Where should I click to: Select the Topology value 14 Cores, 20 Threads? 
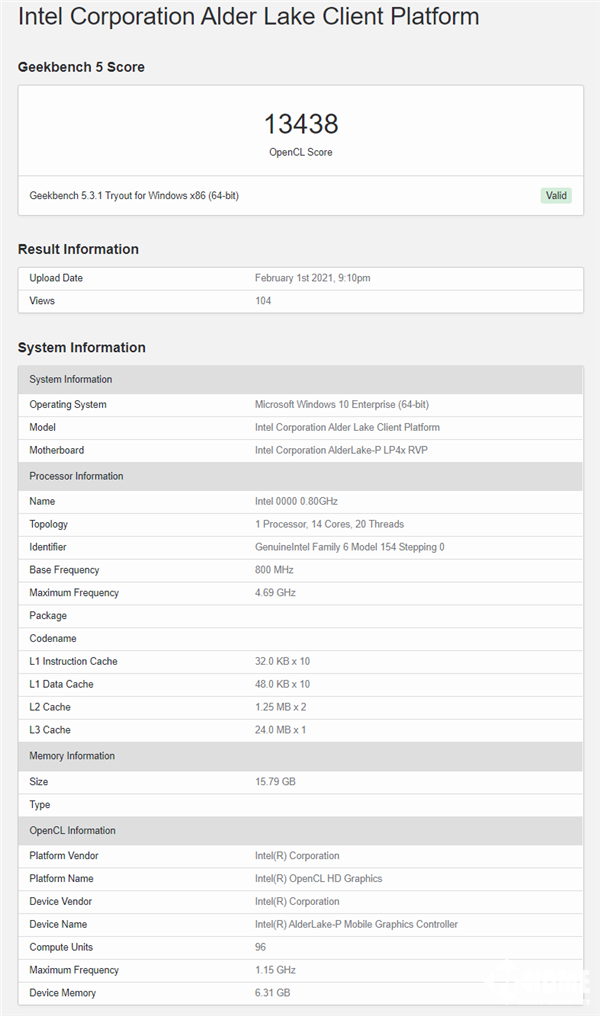(329, 524)
